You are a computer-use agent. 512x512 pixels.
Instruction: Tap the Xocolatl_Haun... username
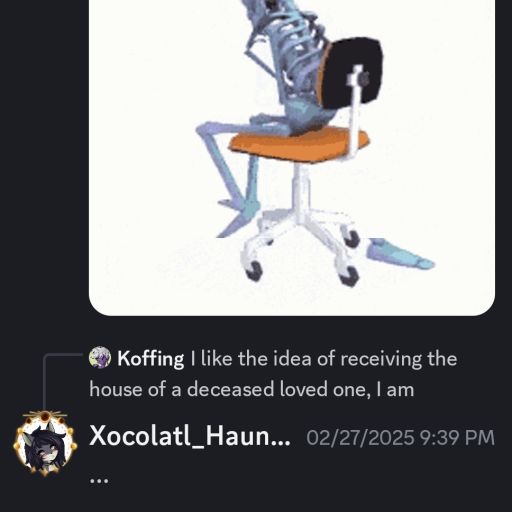[x=190, y=436]
